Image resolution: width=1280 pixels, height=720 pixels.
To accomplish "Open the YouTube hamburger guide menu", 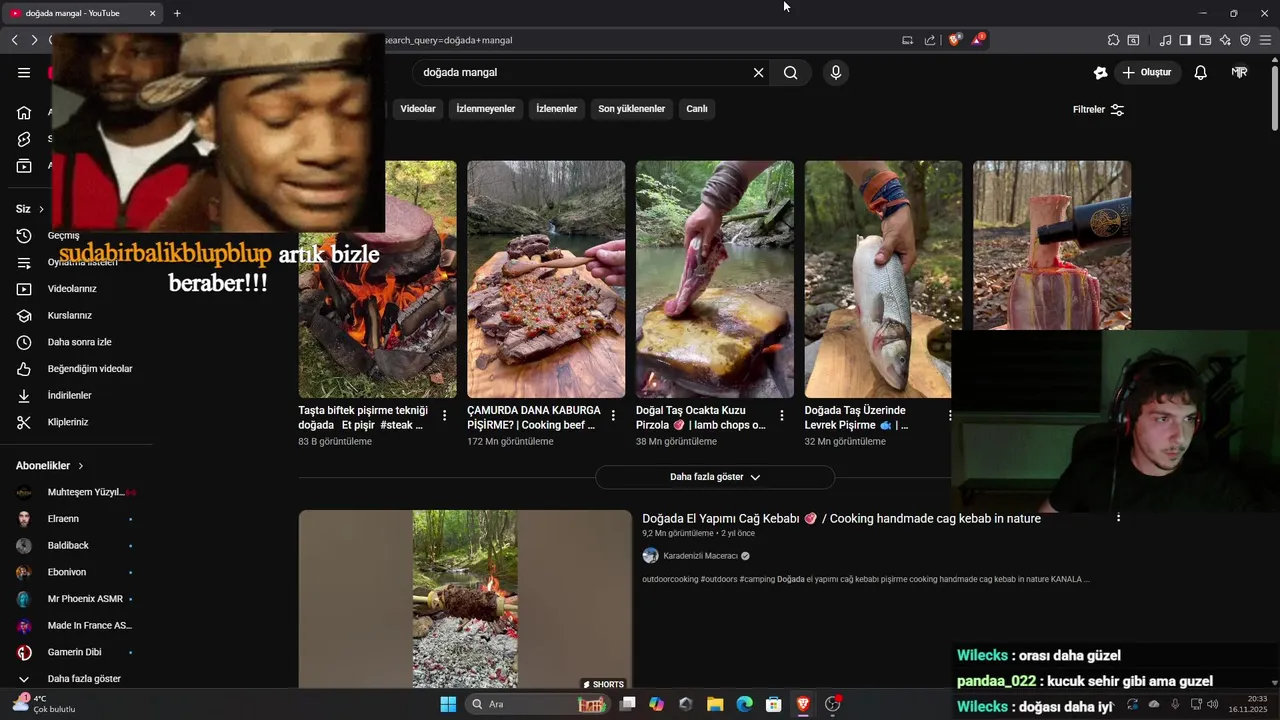I will coord(24,72).
